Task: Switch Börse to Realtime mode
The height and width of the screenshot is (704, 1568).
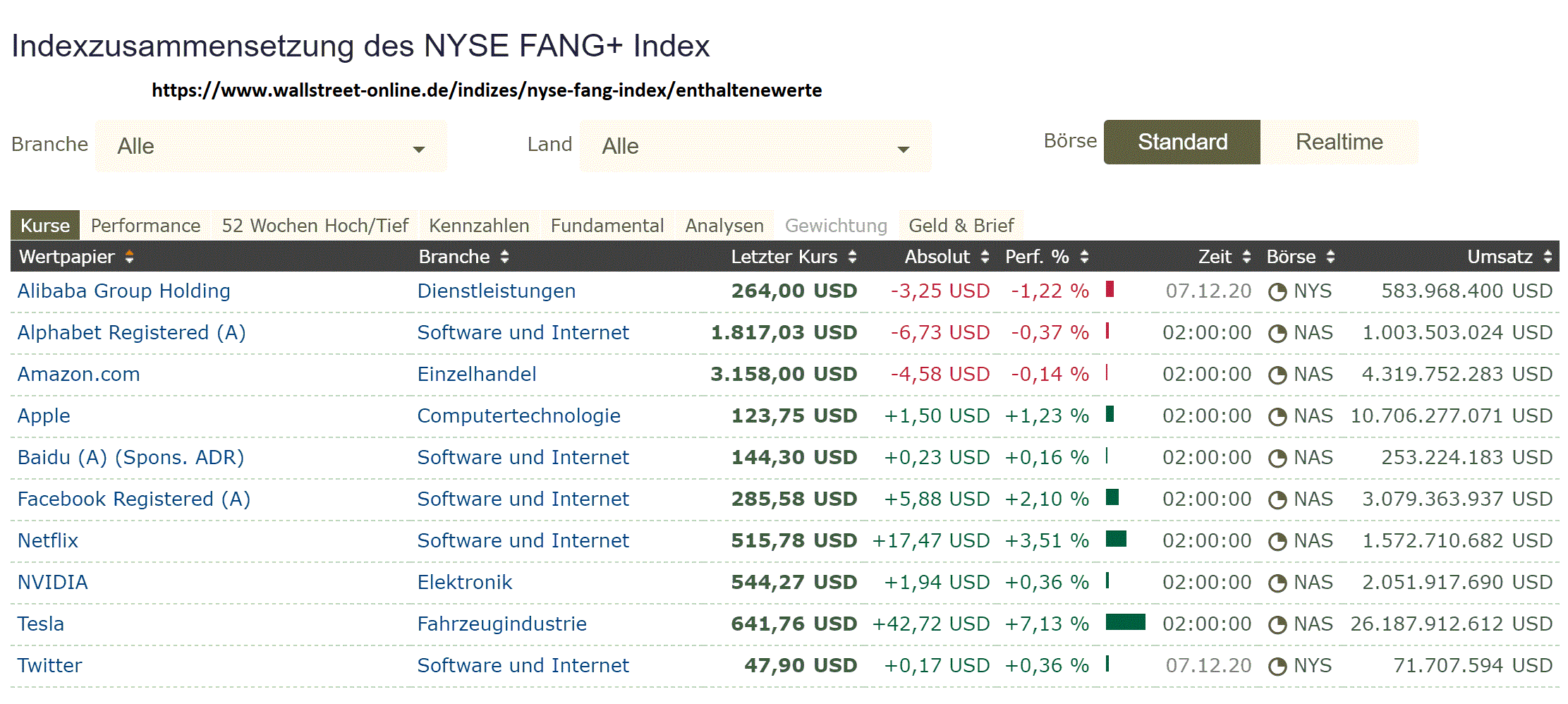Action: click(x=1339, y=142)
